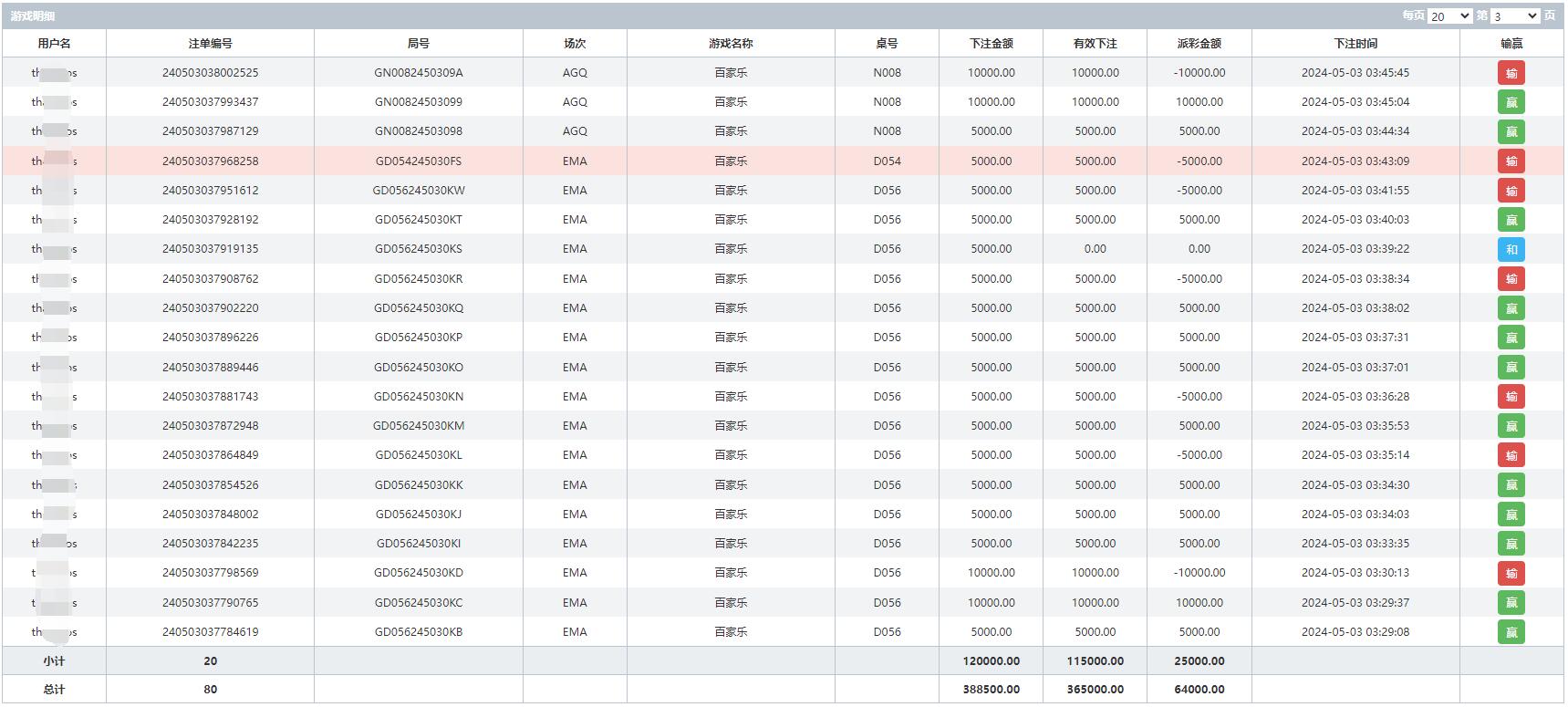Click payout -10000.00 in row GD056245030KD

[x=1199, y=573]
